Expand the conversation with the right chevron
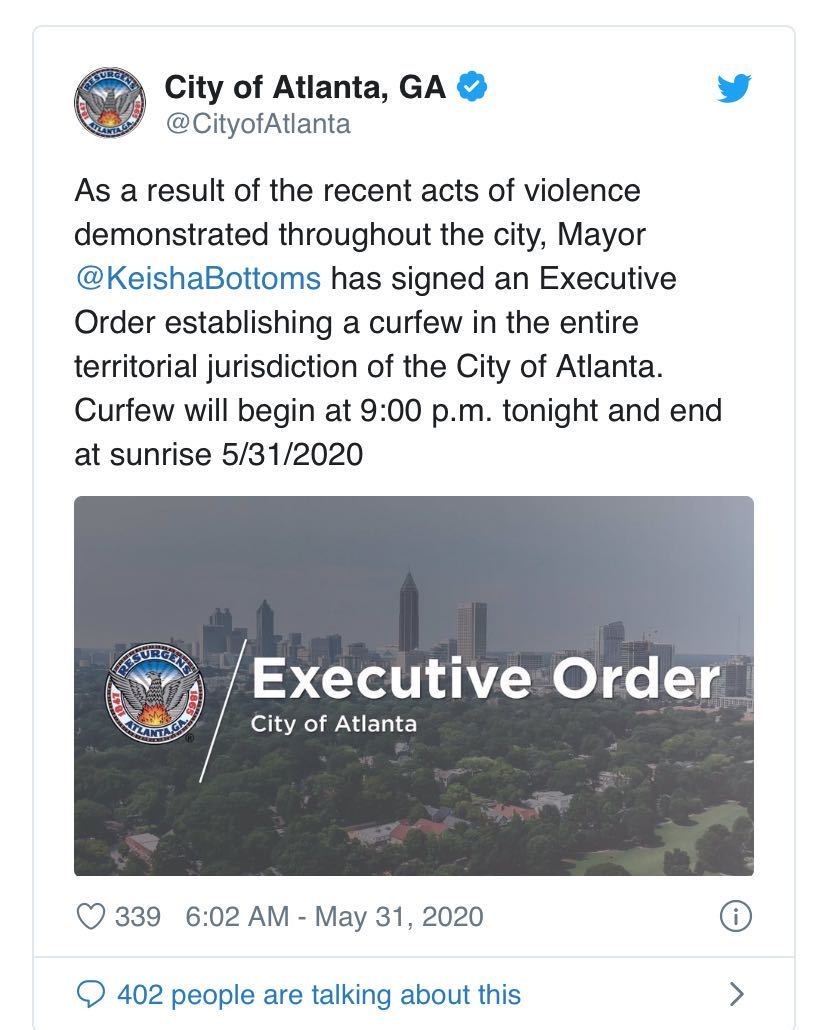 tap(736, 994)
